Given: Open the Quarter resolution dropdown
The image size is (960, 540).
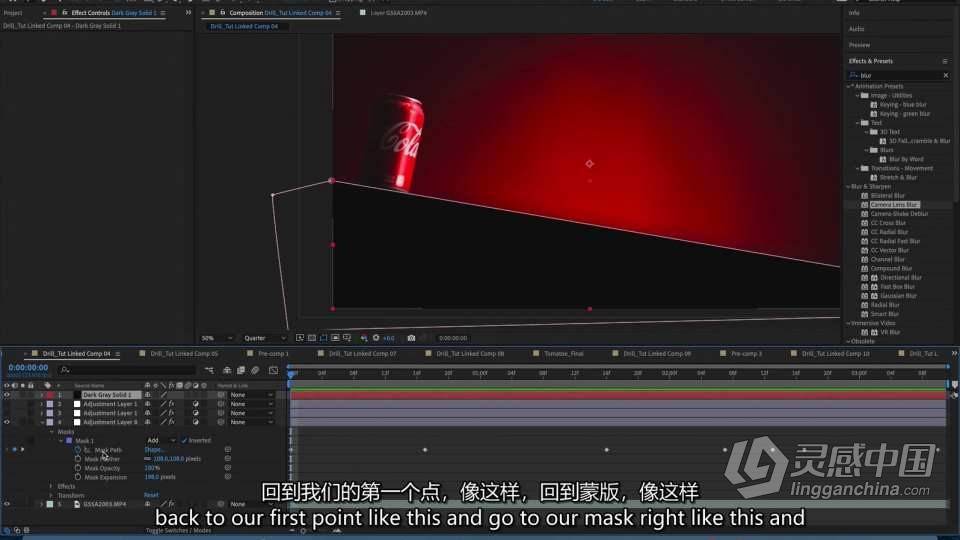Looking at the screenshot, I should point(264,338).
